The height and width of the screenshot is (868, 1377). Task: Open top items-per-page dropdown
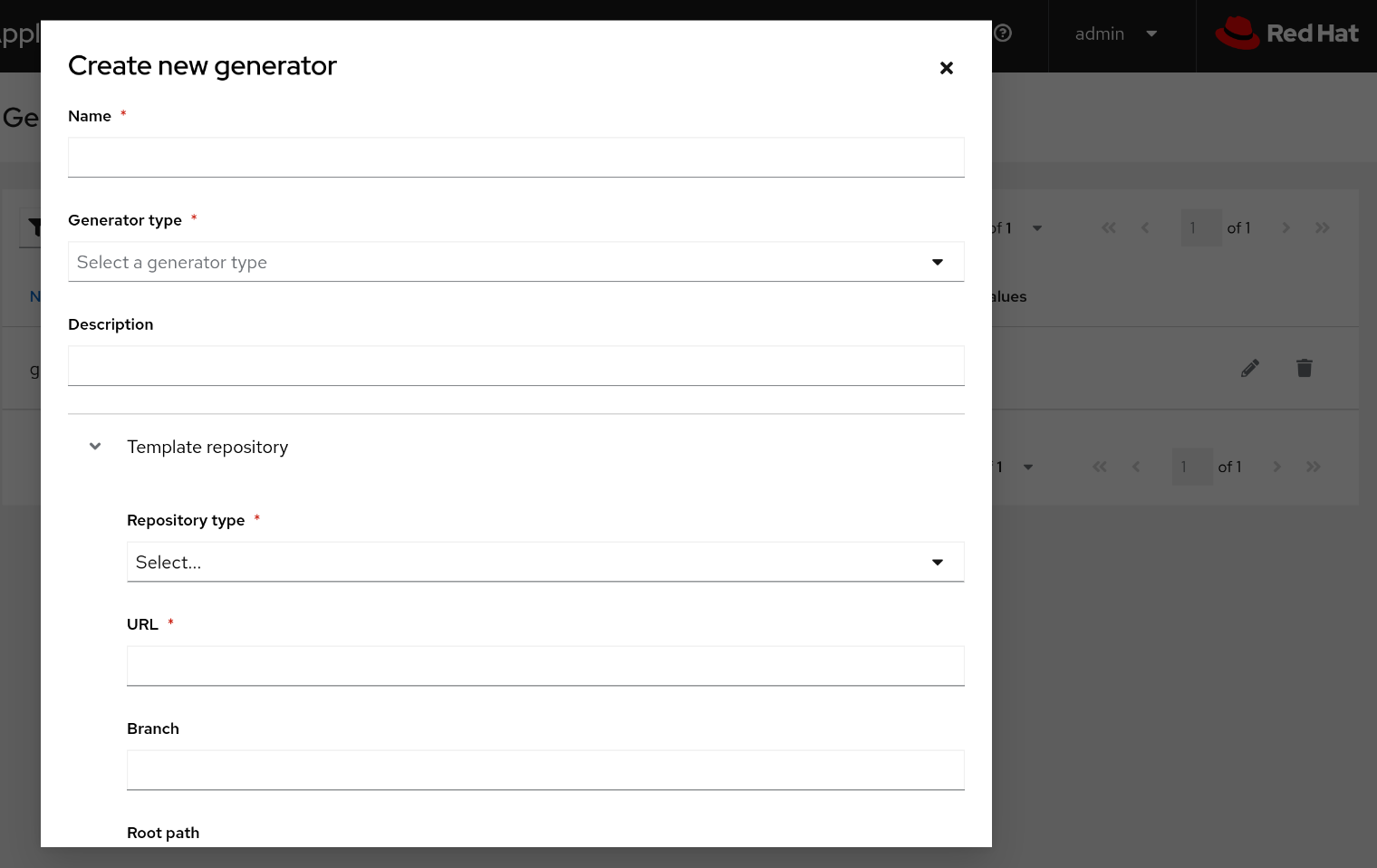(1036, 228)
